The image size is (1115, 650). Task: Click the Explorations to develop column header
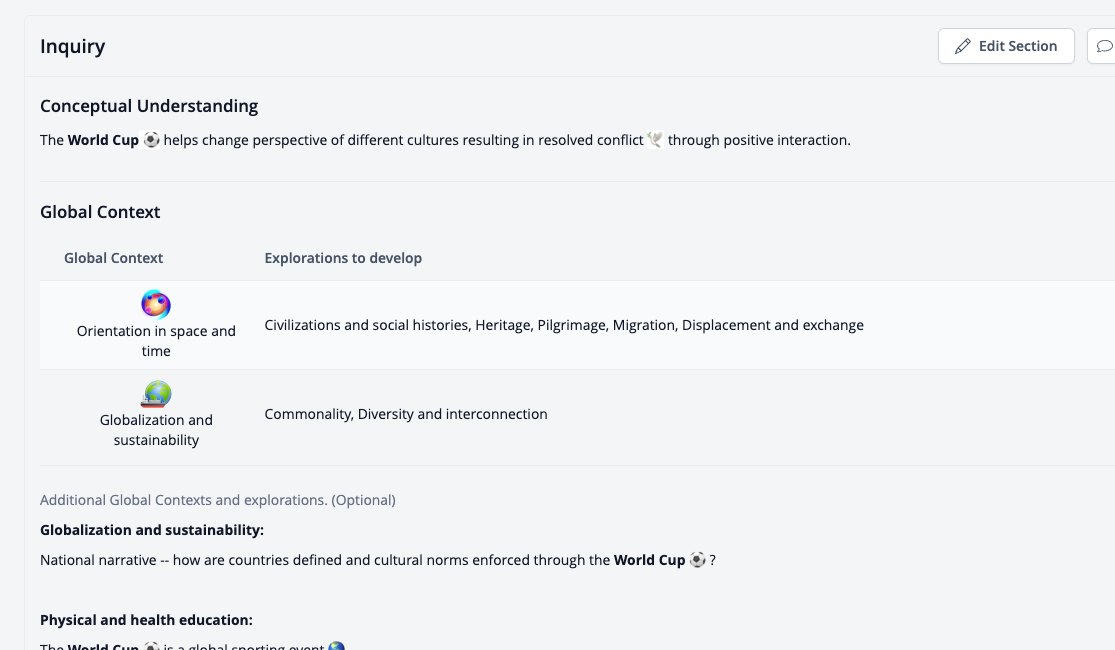pyautogui.click(x=343, y=258)
